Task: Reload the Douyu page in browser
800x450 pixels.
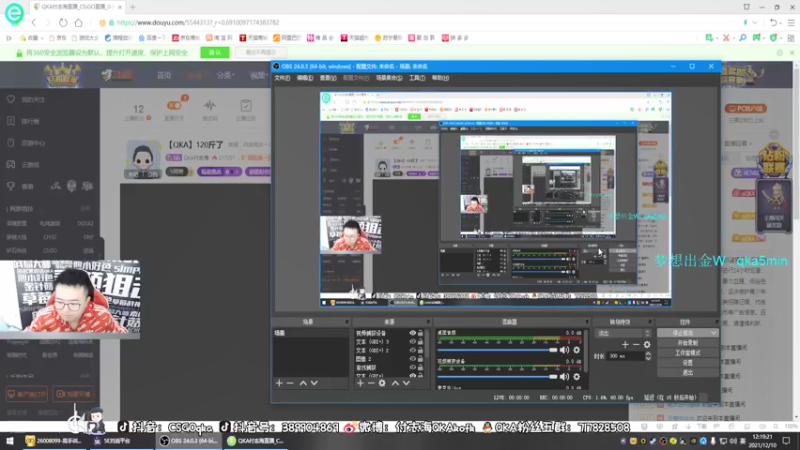Action: coord(63,22)
